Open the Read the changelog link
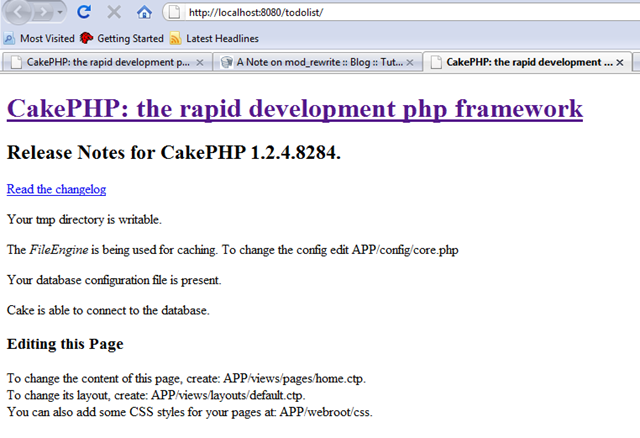 [x=56, y=189]
